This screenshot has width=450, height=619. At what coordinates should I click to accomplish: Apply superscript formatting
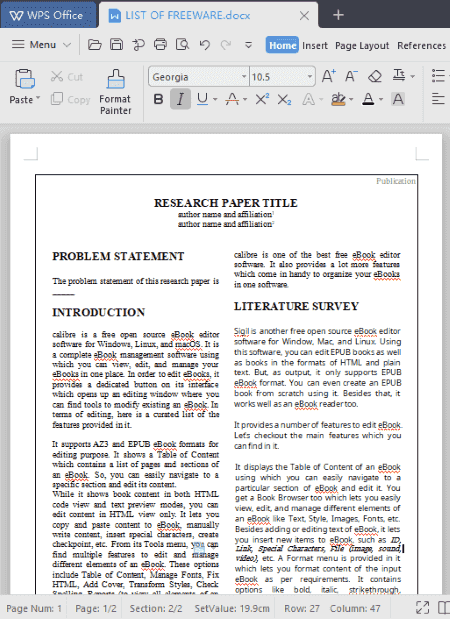262,99
